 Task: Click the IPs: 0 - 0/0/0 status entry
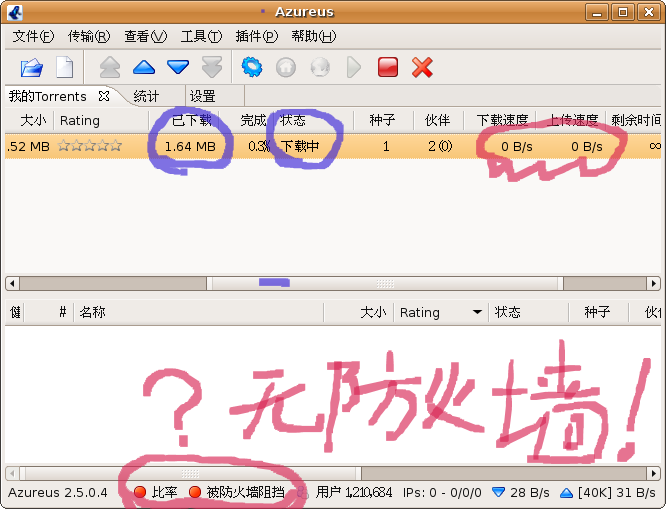[442, 492]
